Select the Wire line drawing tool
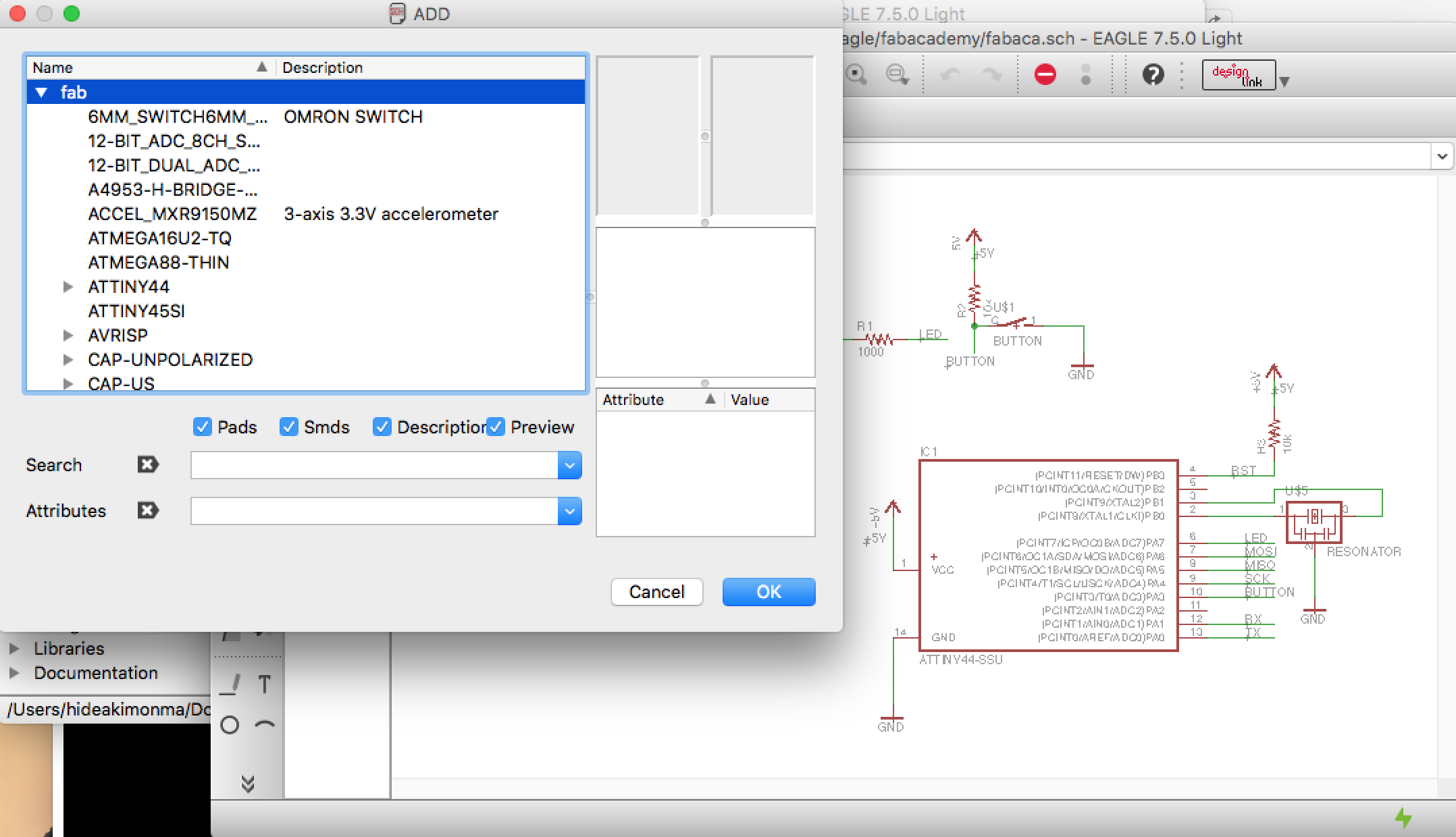The width and height of the screenshot is (1456, 837). (x=230, y=684)
